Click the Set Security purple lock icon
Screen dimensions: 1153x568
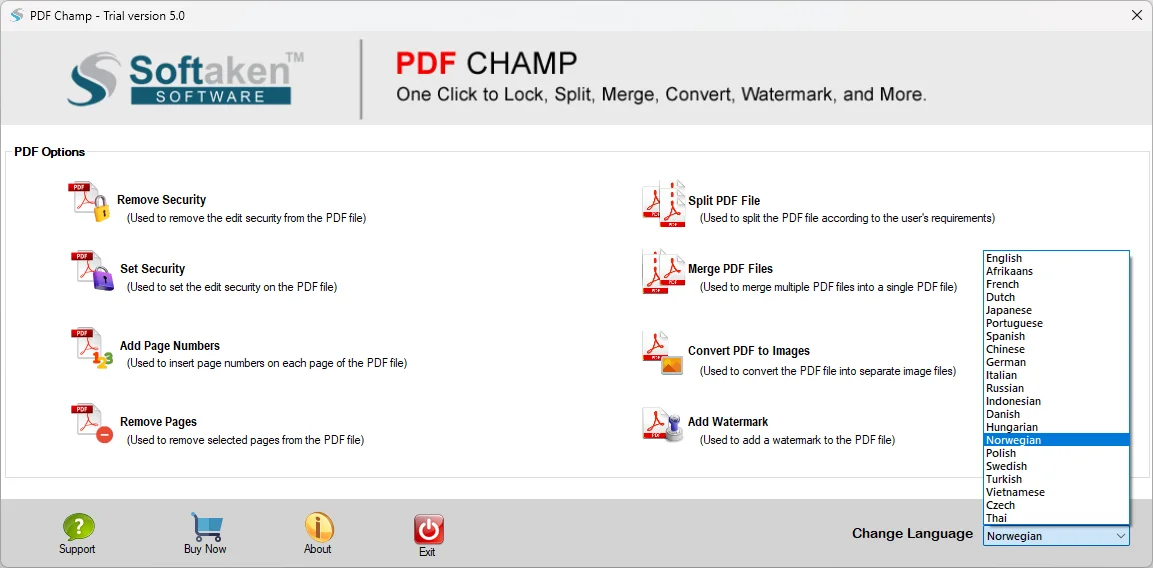tap(93, 271)
